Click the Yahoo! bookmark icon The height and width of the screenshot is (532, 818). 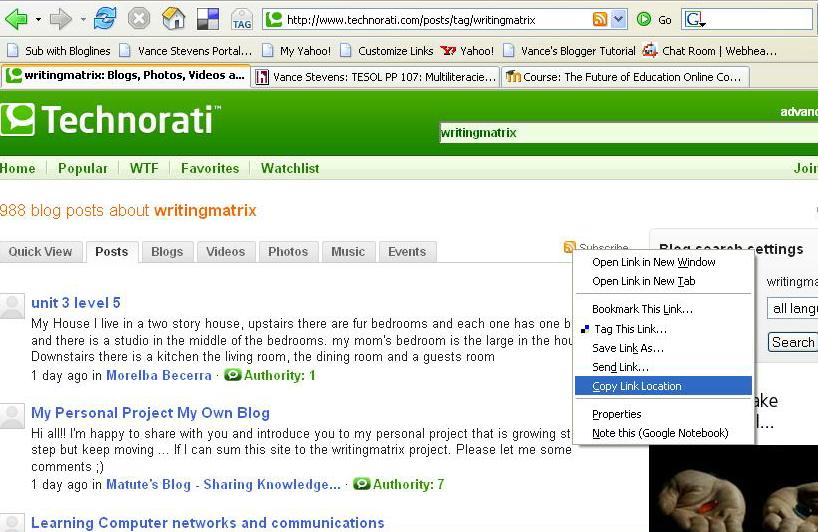point(448,51)
